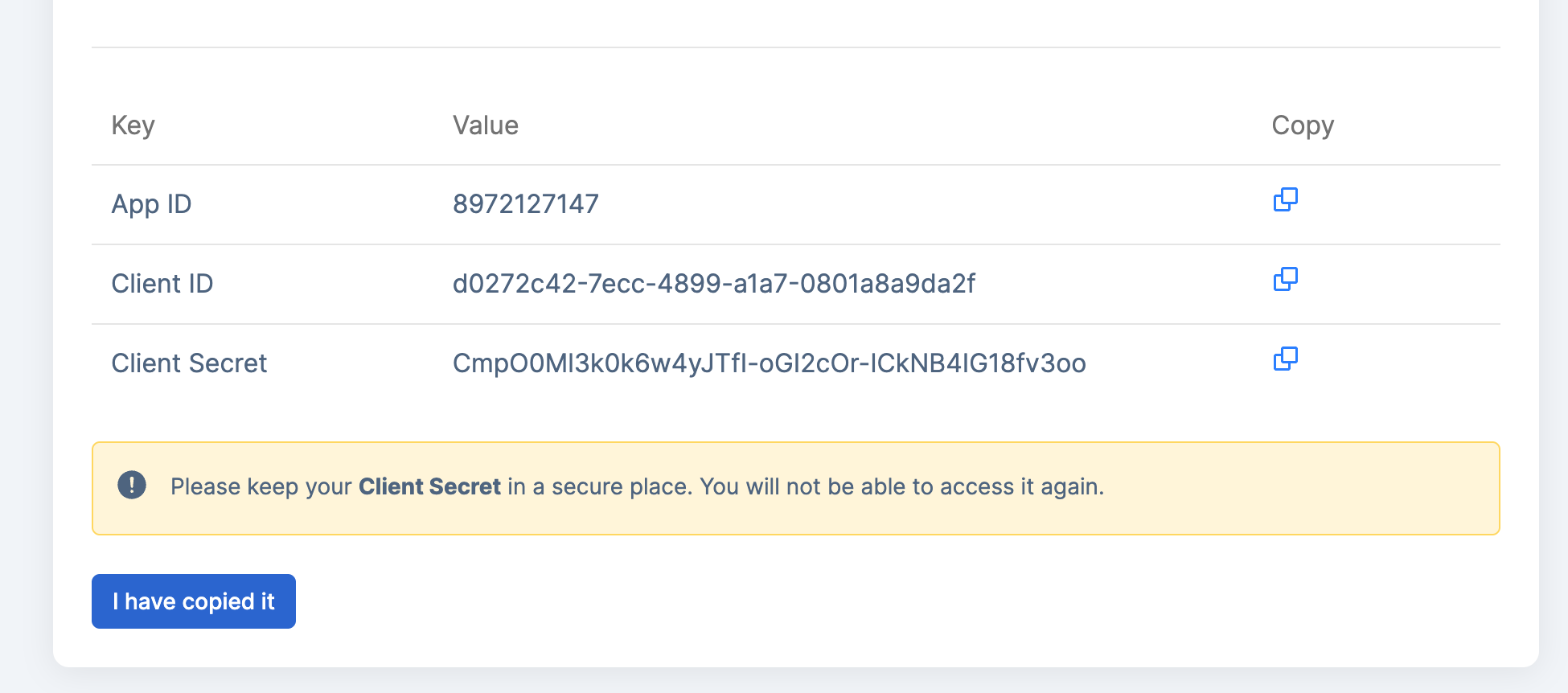Click empty space in the App ID row
The image size is (1568, 693).
(925, 204)
